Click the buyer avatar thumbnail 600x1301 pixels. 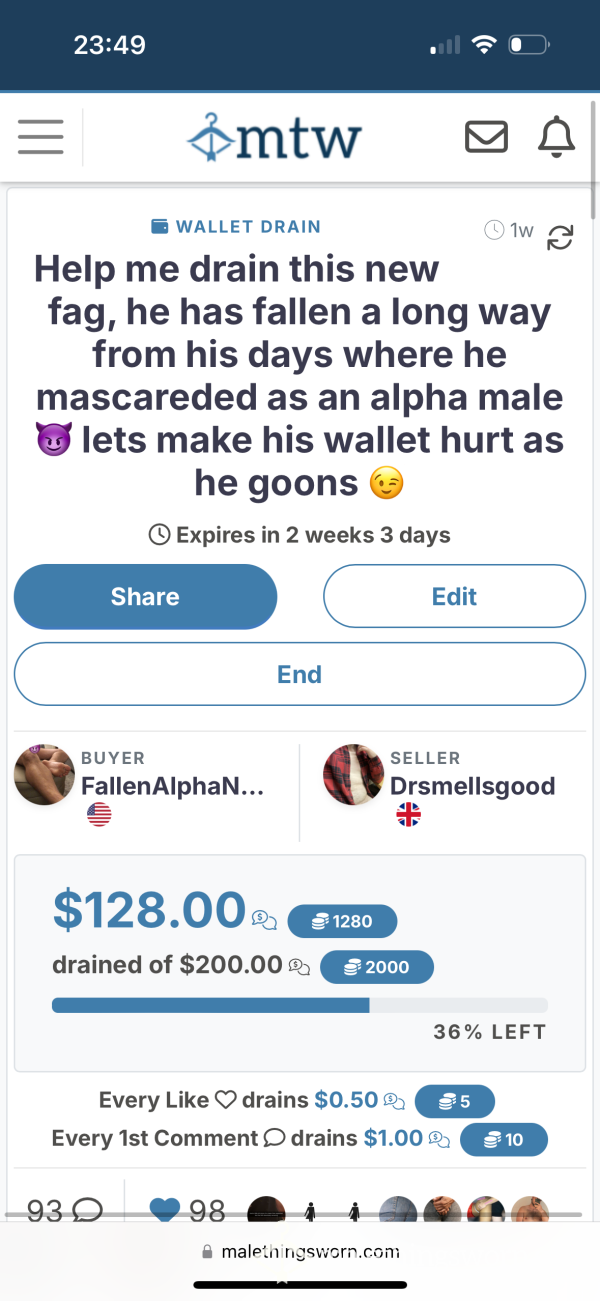point(45,775)
